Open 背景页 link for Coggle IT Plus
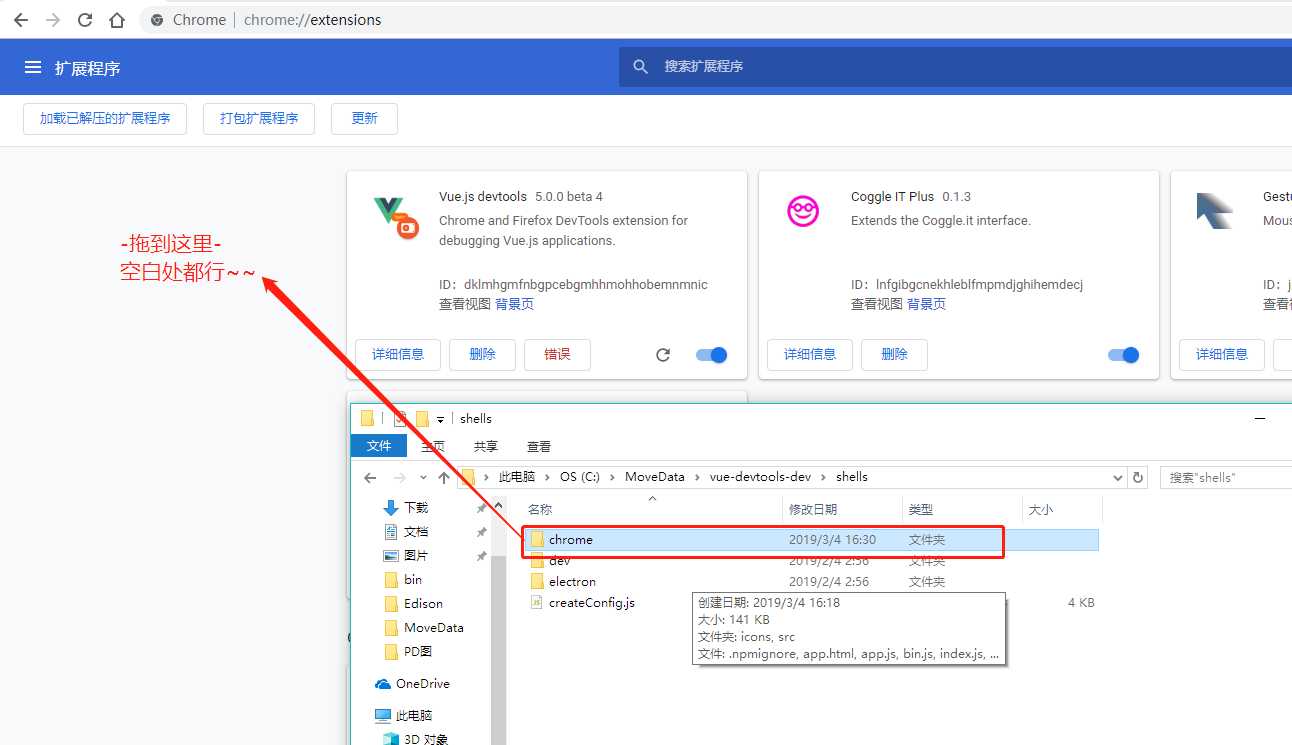The width and height of the screenshot is (1292, 745). pos(926,304)
